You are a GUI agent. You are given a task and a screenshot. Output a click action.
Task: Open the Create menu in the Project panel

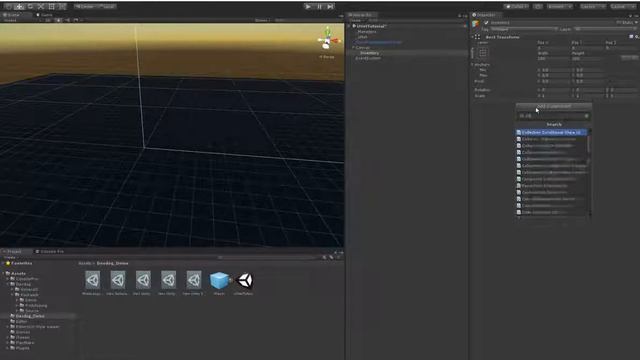pyautogui.click(x=10, y=258)
